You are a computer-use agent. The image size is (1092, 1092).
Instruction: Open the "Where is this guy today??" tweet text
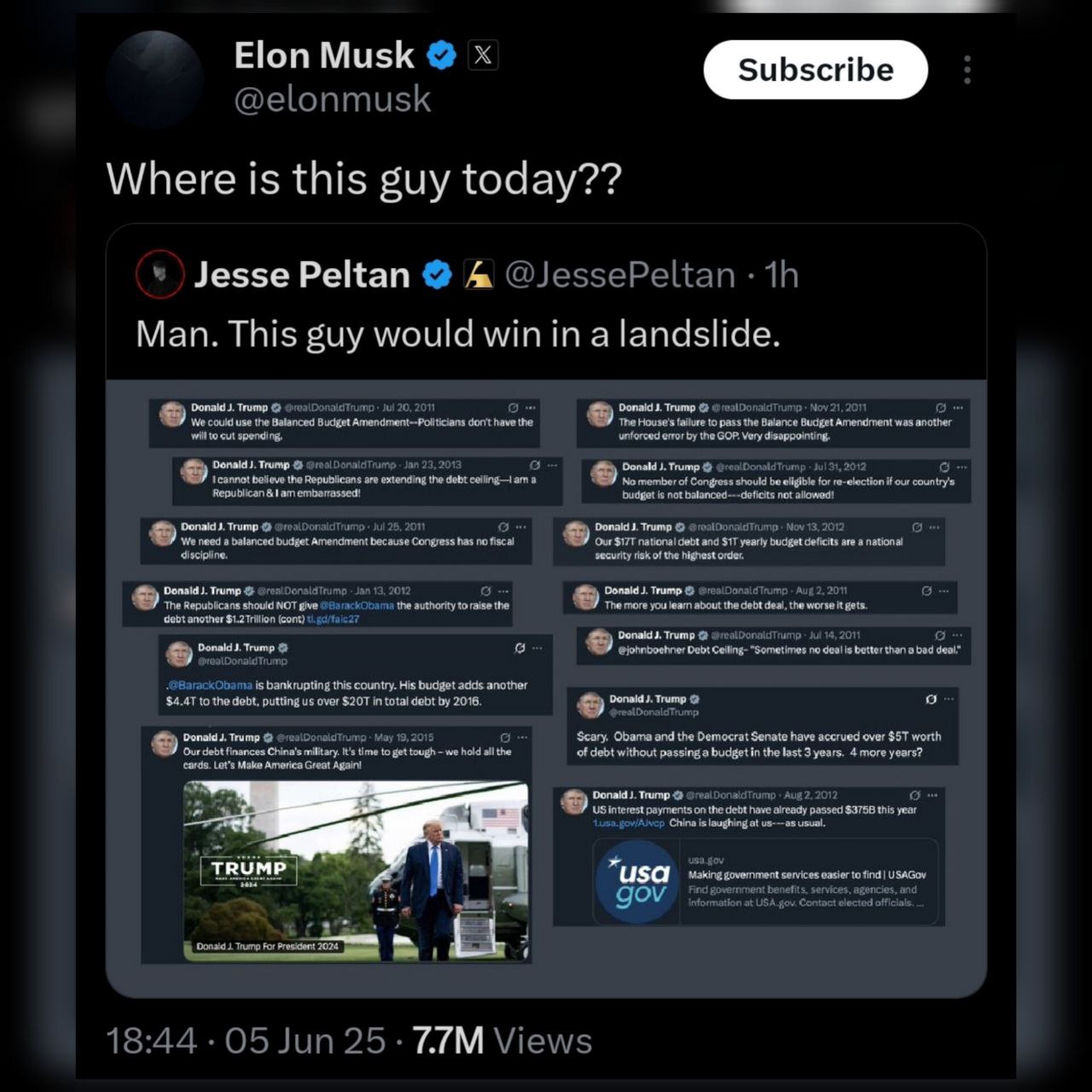tap(364, 179)
